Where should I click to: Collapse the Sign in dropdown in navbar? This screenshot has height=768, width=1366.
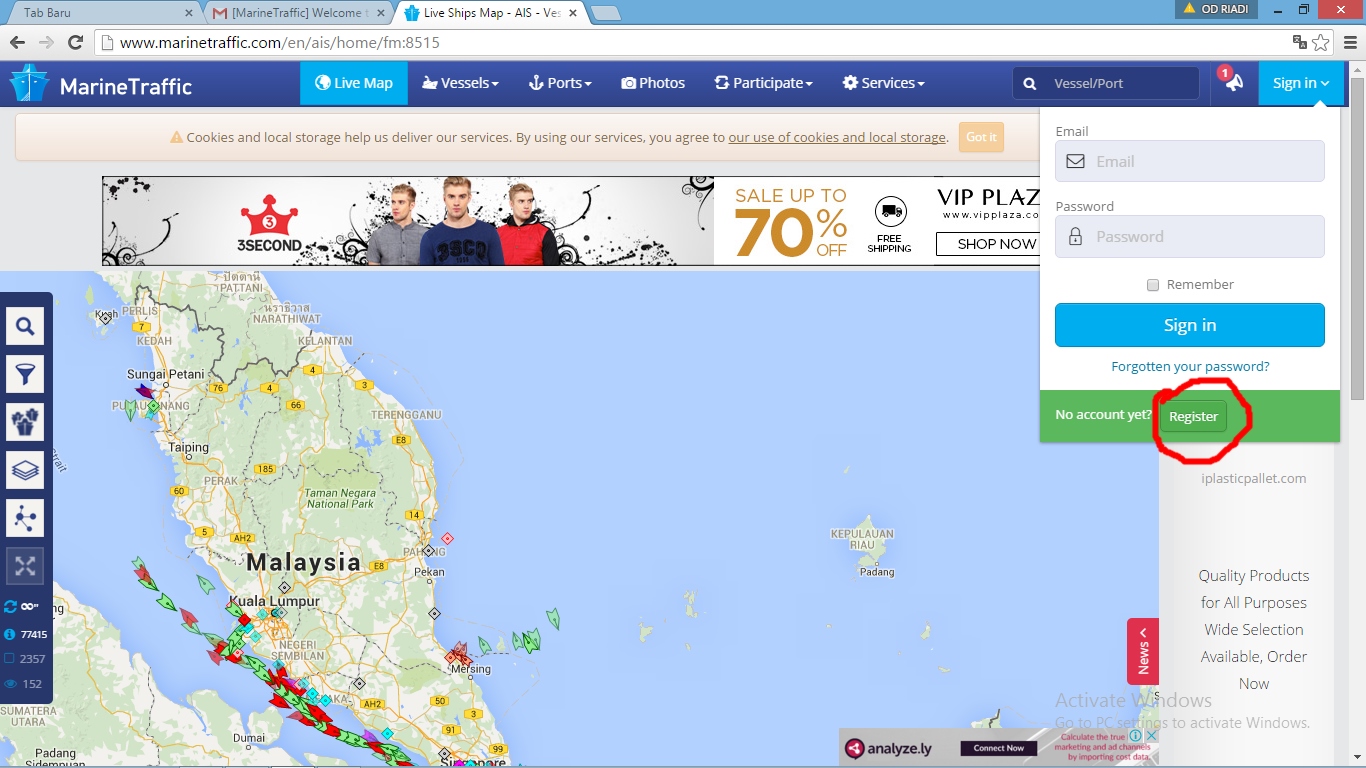point(1301,83)
